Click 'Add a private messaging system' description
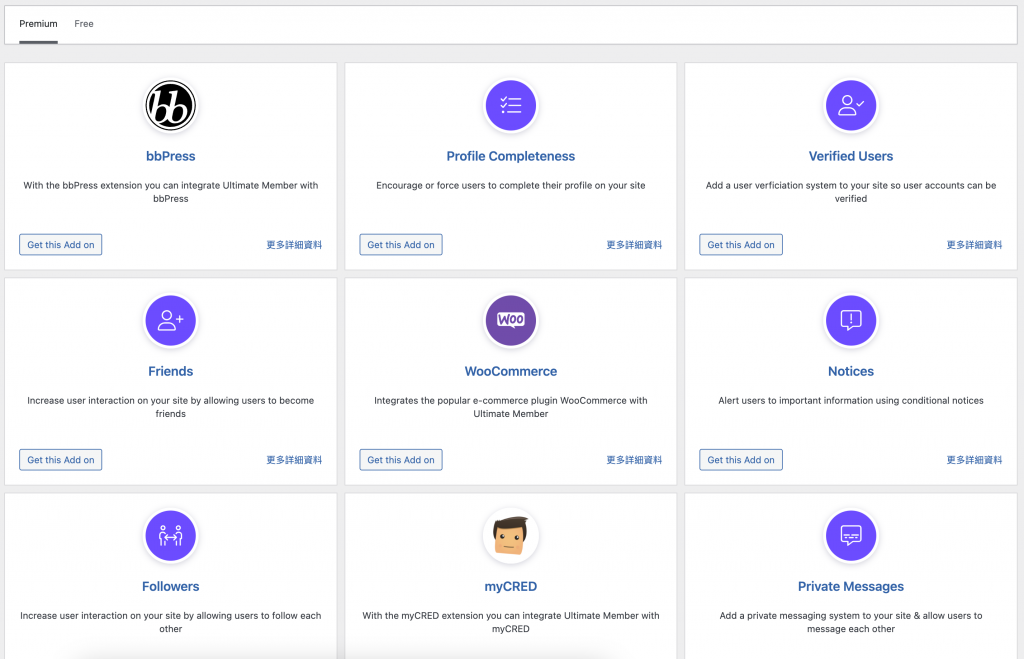1024x659 pixels. (x=851, y=622)
